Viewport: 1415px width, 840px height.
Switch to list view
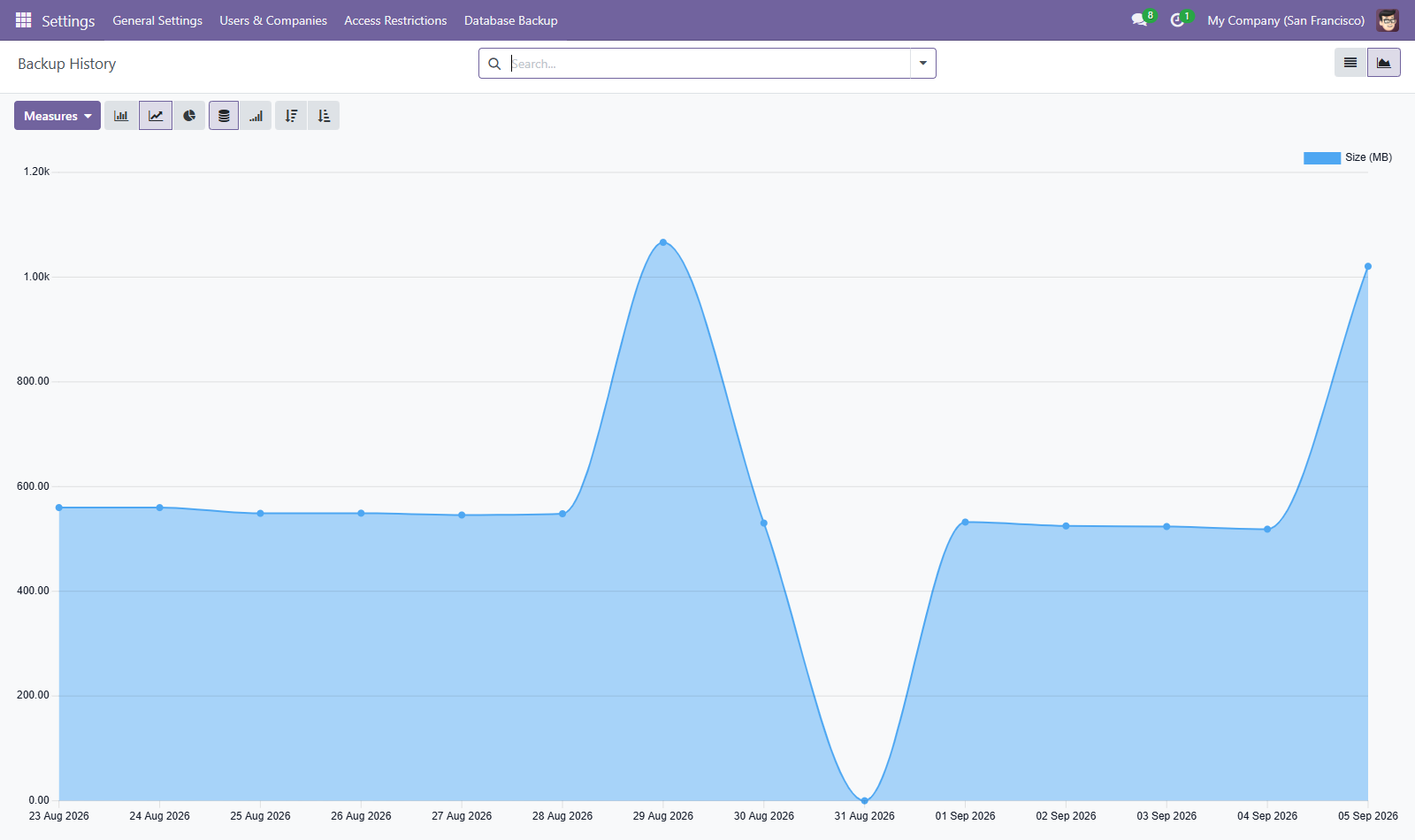1350,63
